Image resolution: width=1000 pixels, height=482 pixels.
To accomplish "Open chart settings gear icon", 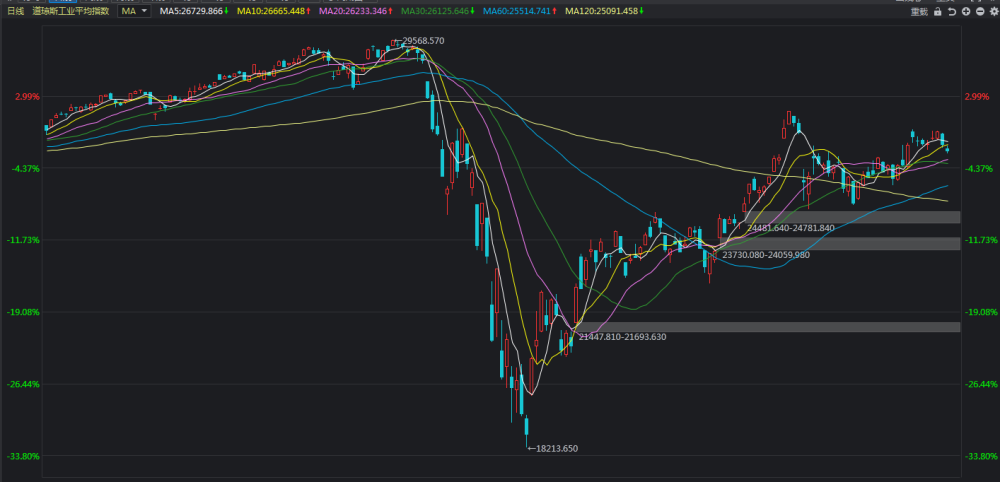I will click(993, 11).
